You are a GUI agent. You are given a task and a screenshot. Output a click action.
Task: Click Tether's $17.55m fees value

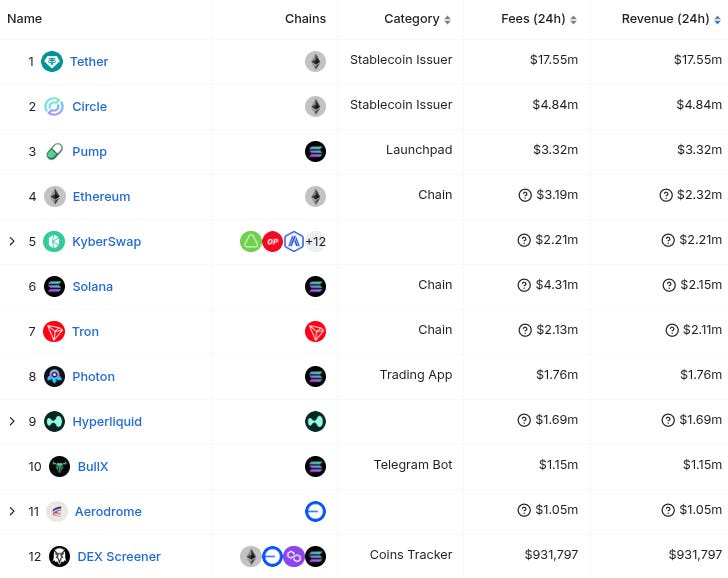pyautogui.click(x=554, y=59)
